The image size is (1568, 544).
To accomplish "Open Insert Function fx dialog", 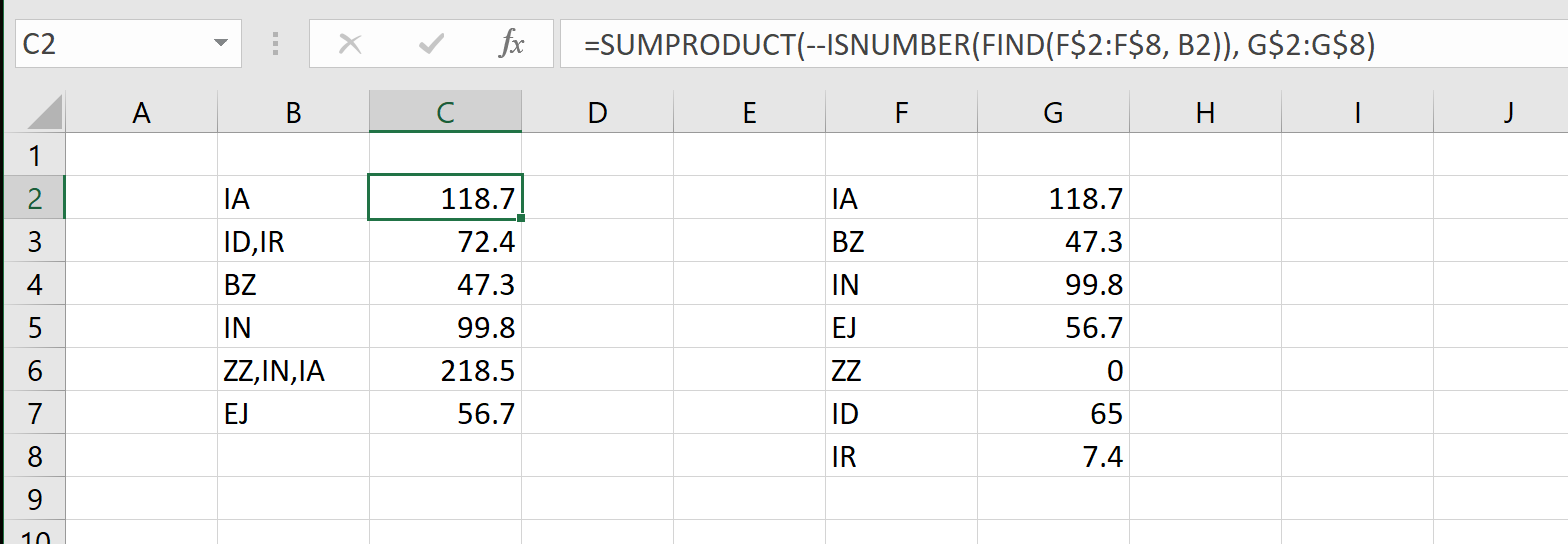I will coord(511,44).
